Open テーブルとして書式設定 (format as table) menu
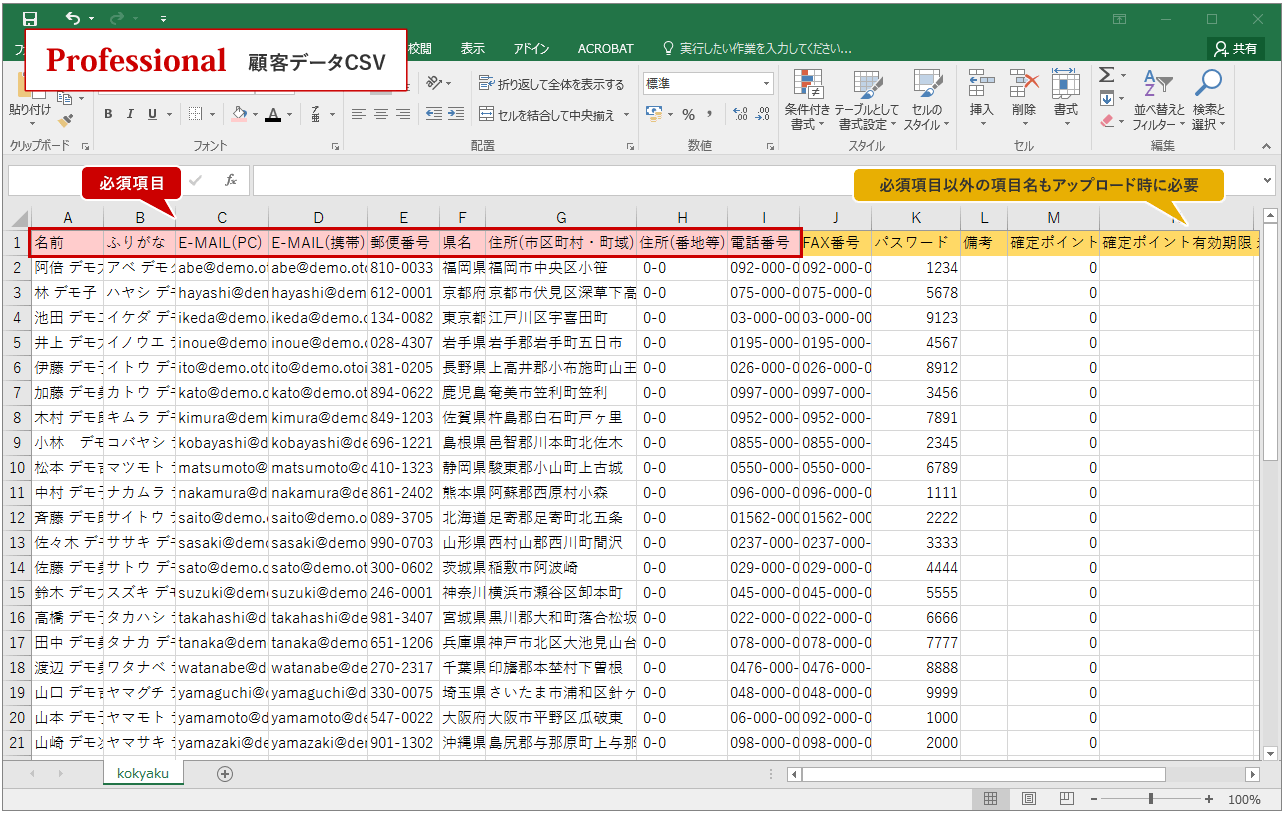Viewport: 1286px width, 815px height. click(867, 100)
